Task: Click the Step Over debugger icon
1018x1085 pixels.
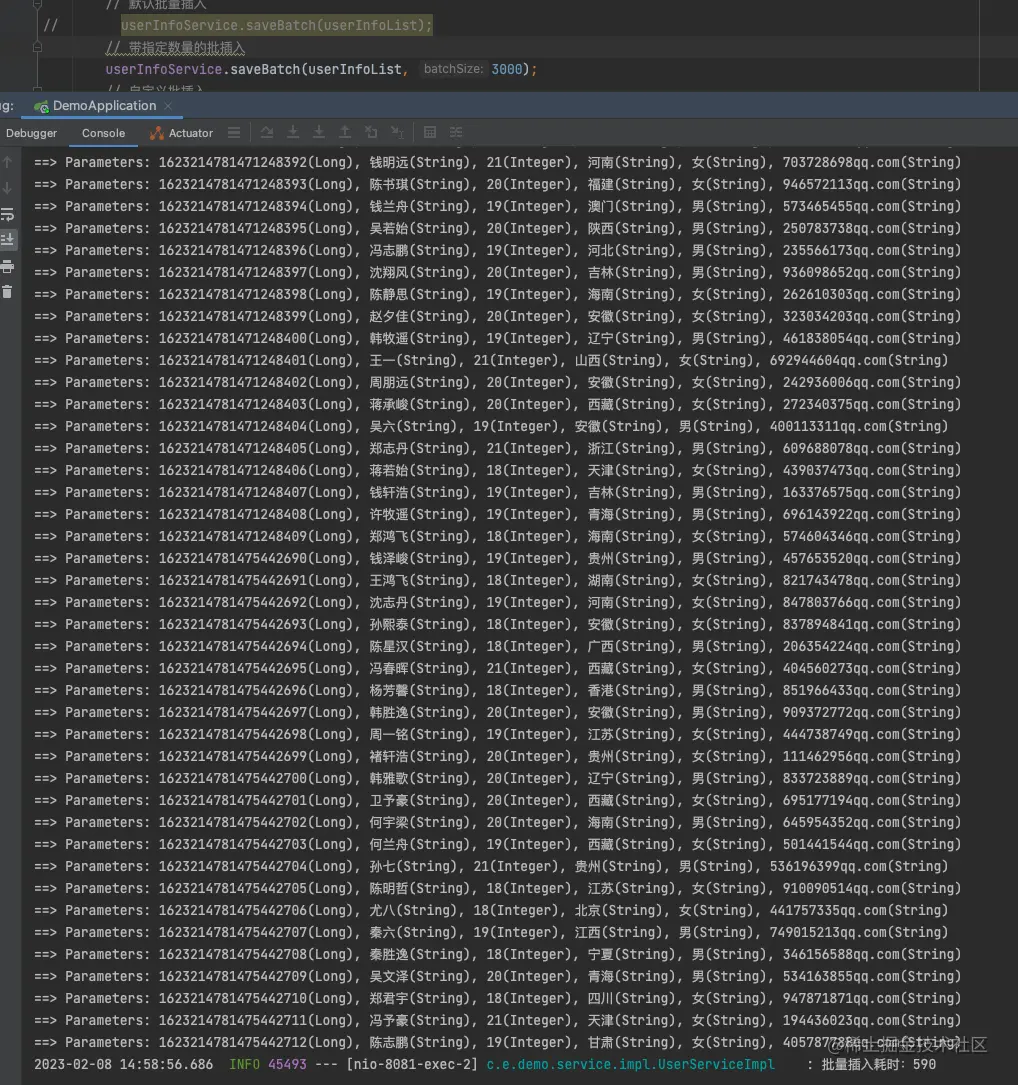Action: pyautogui.click(x=266, y=132)
